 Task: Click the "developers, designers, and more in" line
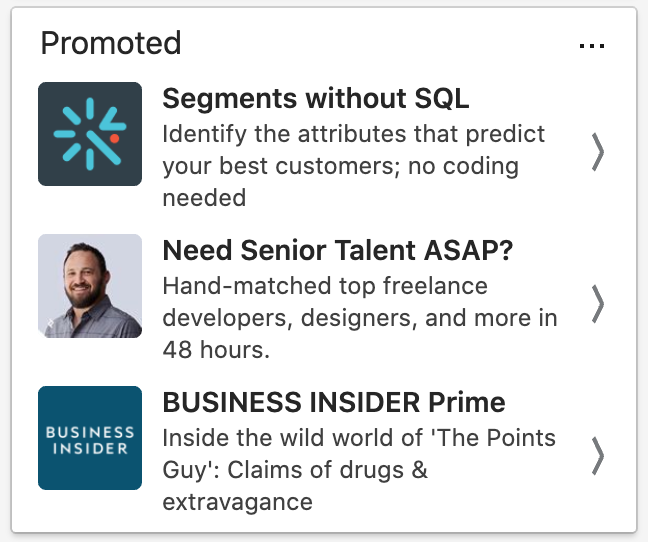tap(359, 318)
